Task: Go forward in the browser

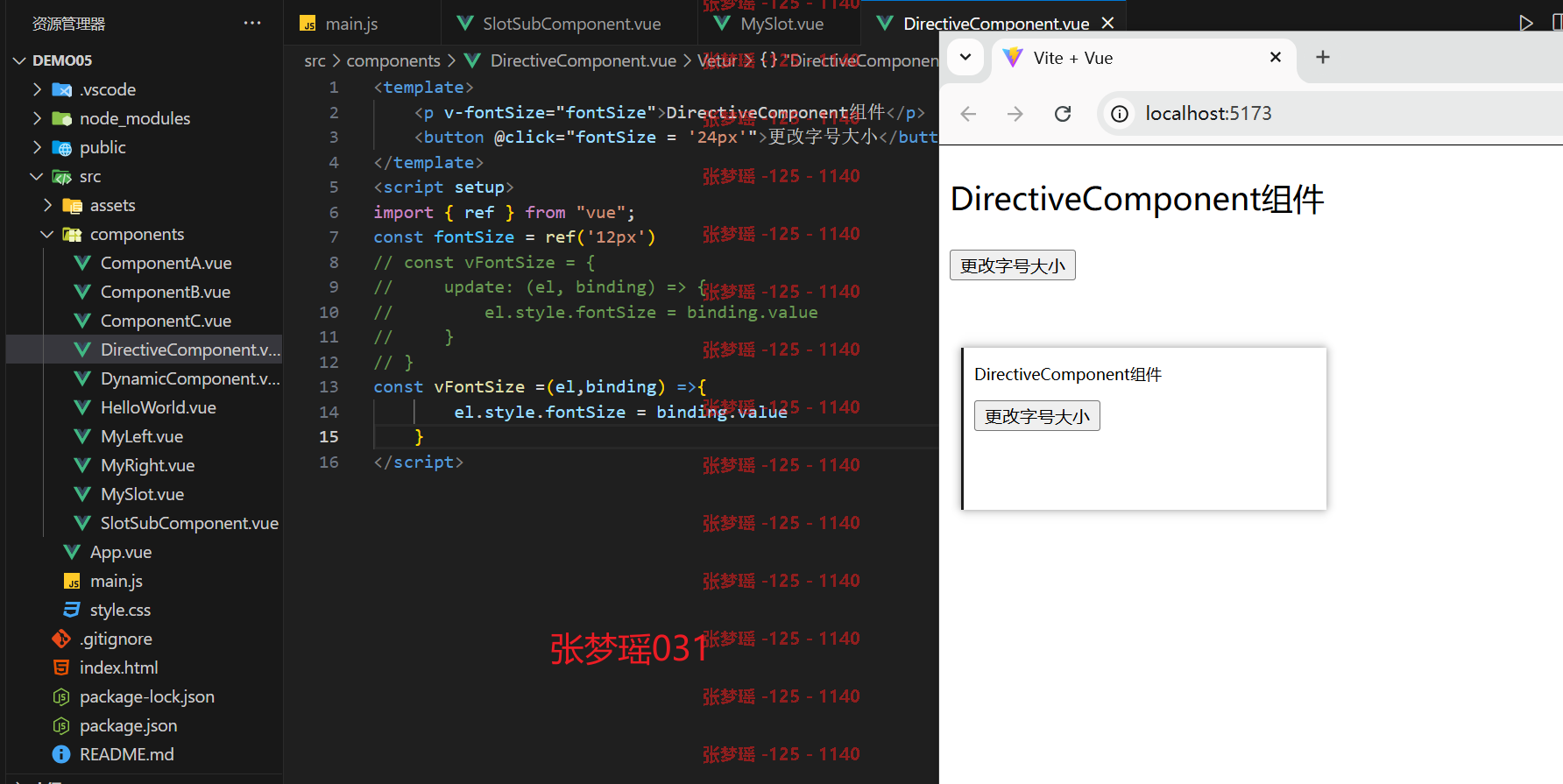Action: tap(1015, 114)
